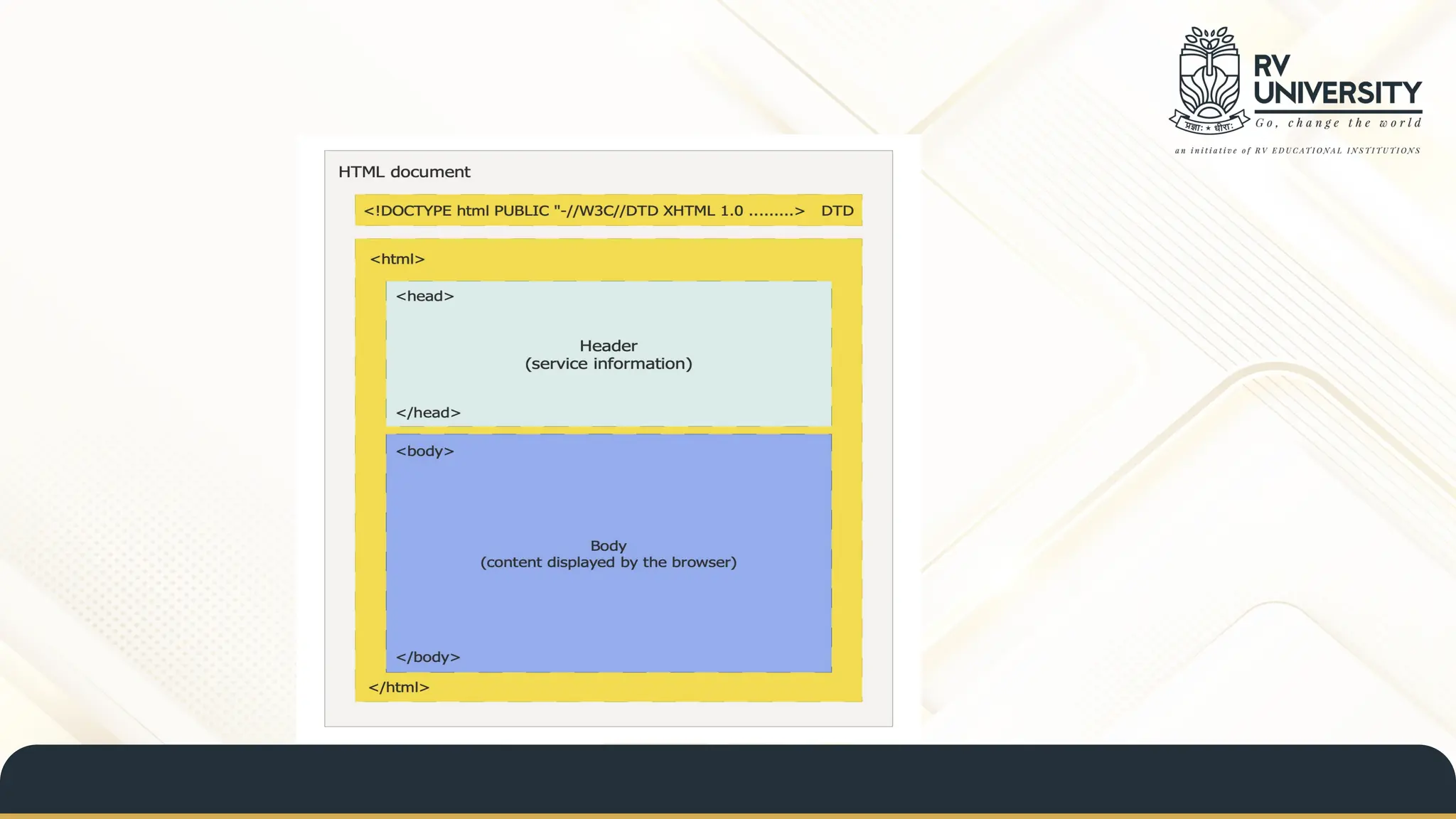This screenshot has height=819, width=1456.
Task: Click the RV UNIVERSITY title text
Action: pyautogui.click(x=1337, y=80)
